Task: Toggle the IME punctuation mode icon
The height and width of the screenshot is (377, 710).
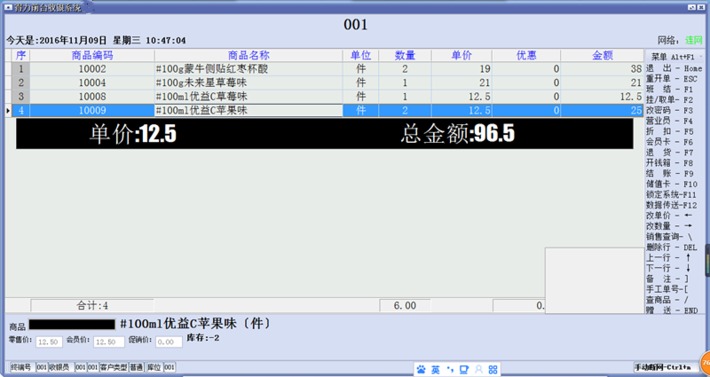Action: pyautogui.click(x=450, y=369)
